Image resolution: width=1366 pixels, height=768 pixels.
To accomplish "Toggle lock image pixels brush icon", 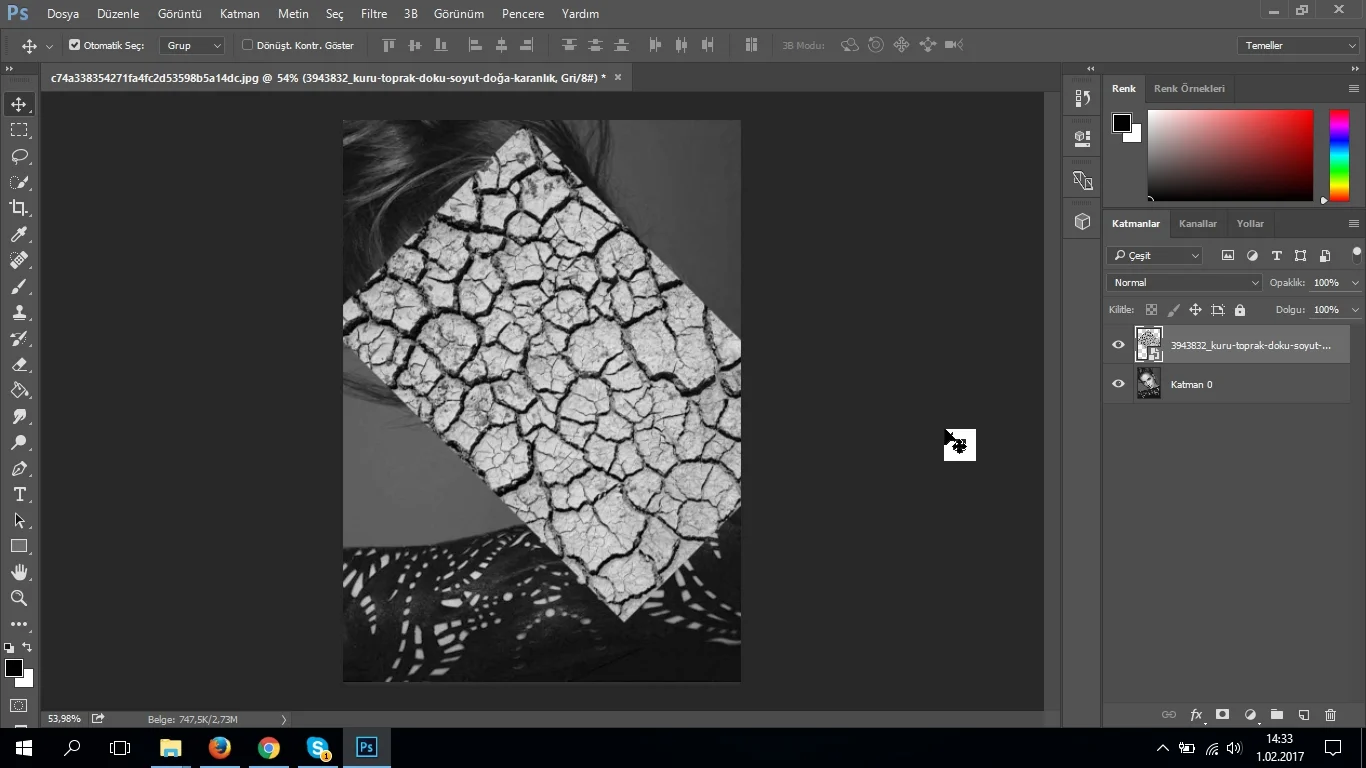I will coord(1174,310).
